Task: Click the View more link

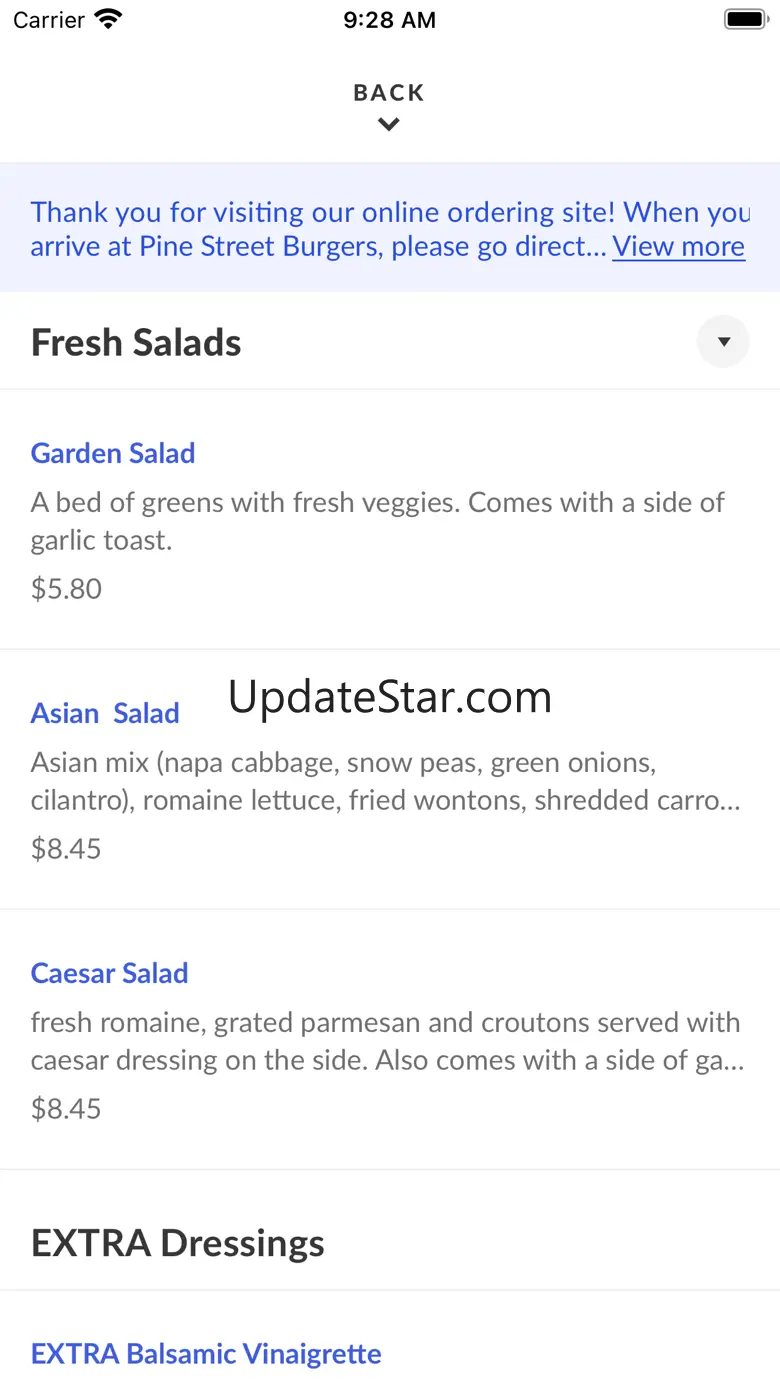Action: (x=678, y=246)
